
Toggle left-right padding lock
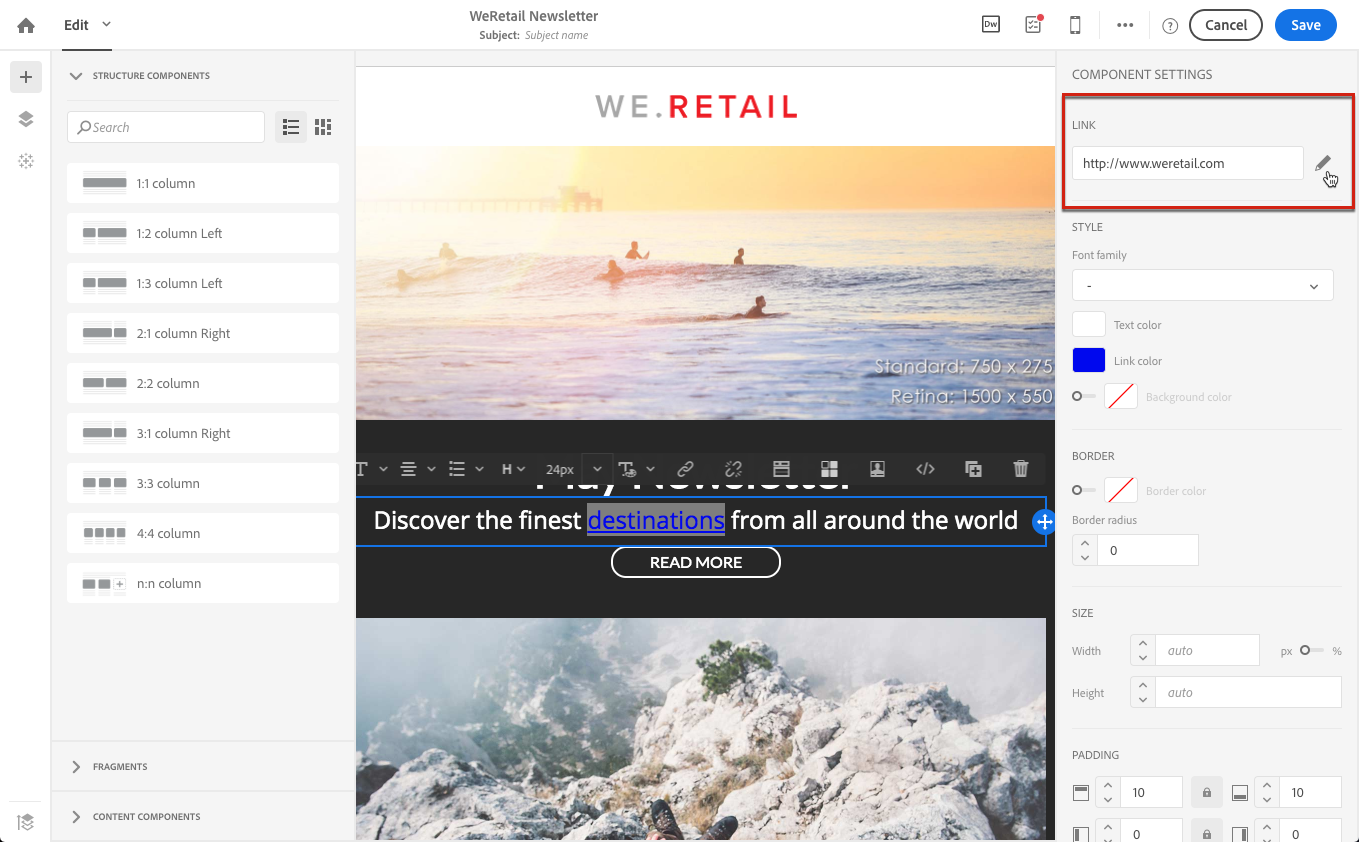(1207, 833)
